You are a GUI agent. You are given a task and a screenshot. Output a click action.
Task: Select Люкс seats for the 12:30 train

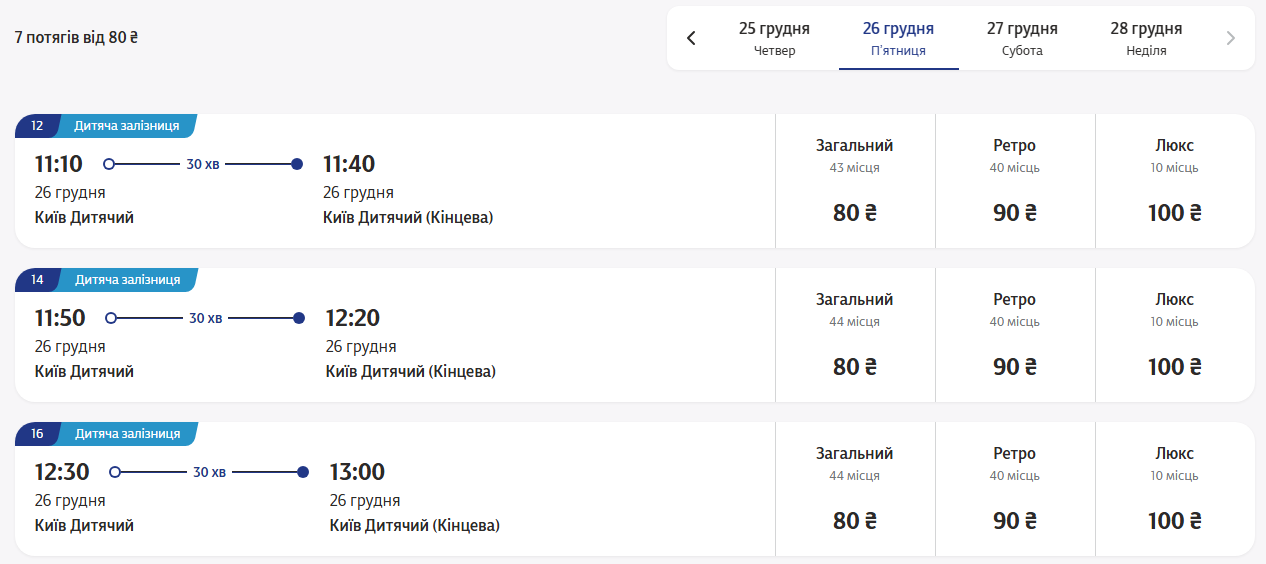pos(1174,489)
